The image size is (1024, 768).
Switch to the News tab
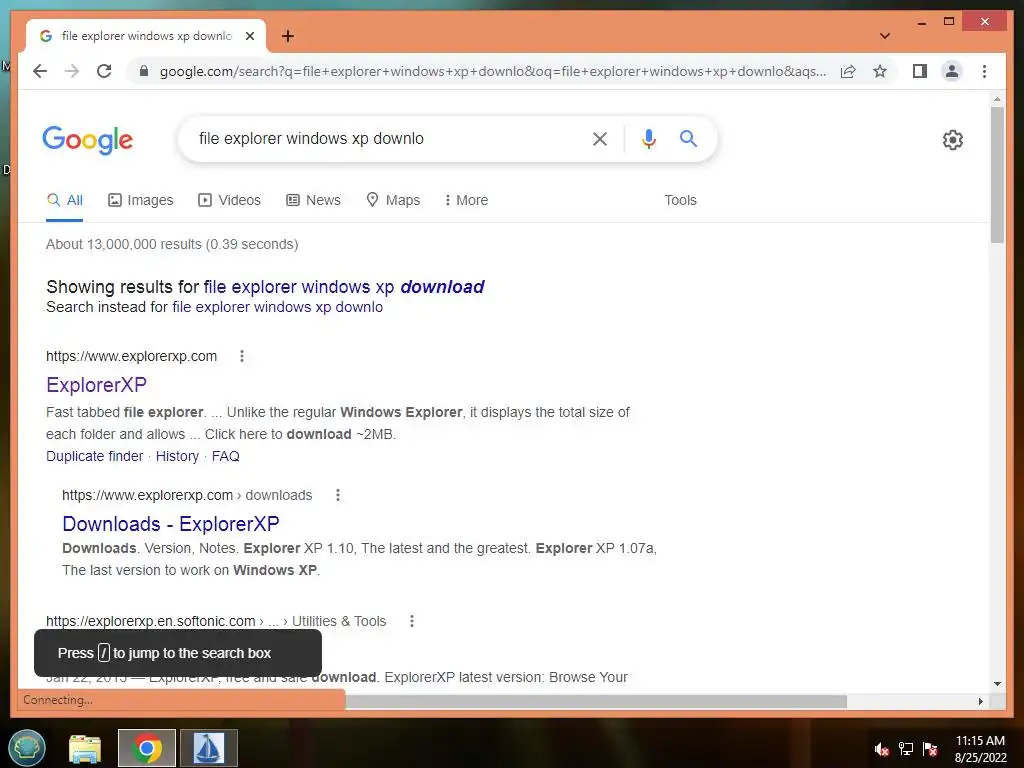(x=313, y=200)
